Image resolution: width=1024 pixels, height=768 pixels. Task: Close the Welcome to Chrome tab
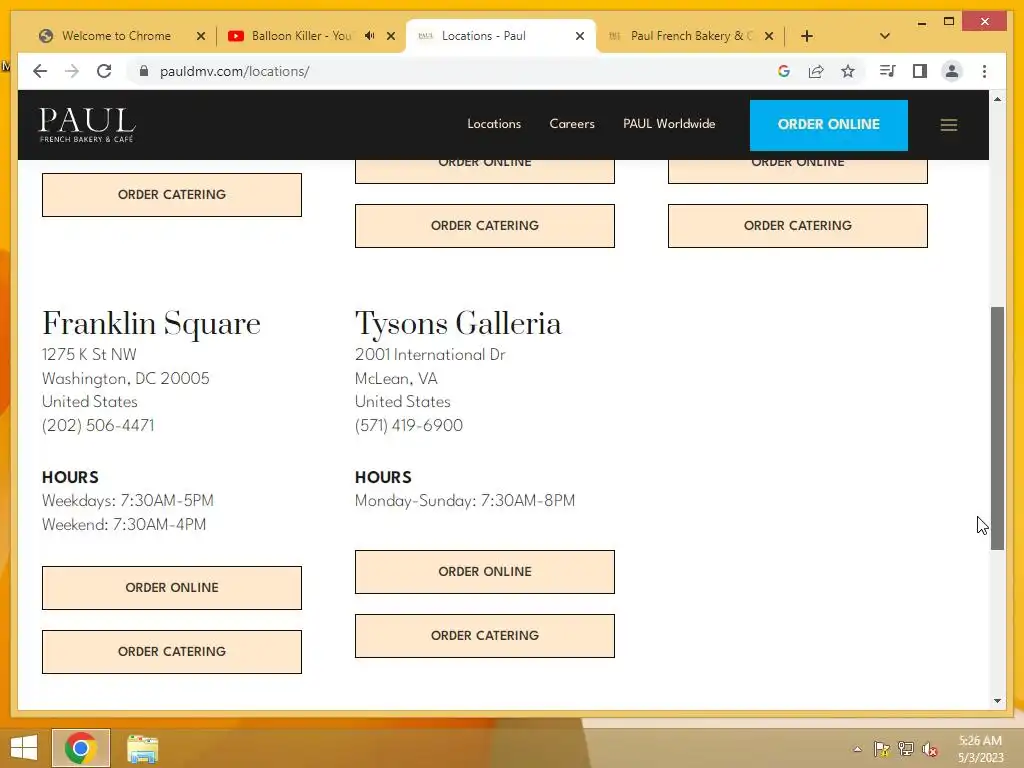coord(201,36)
